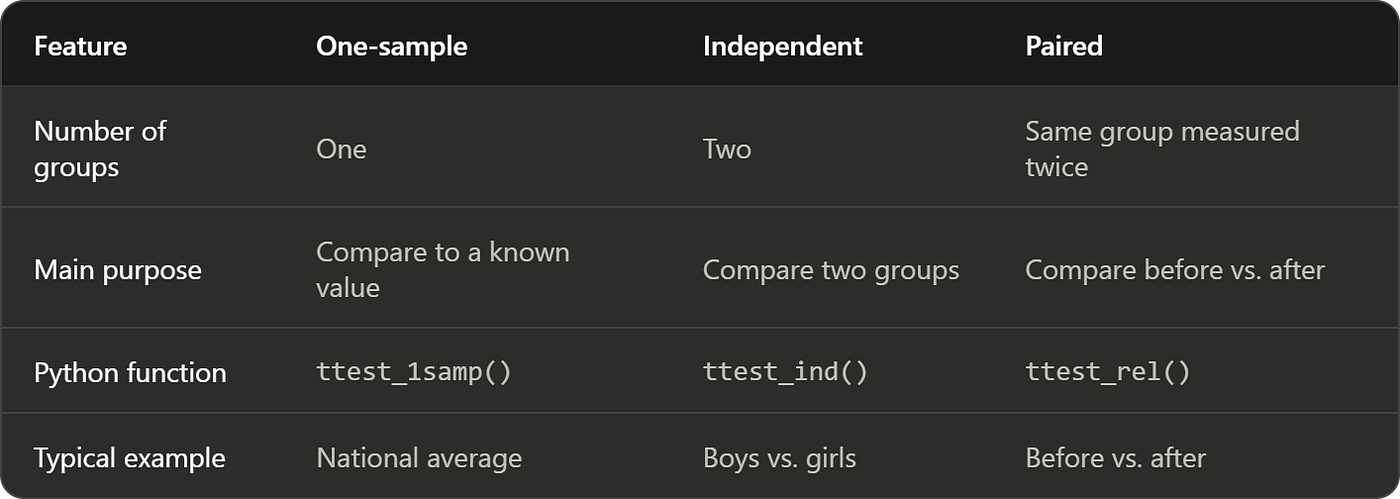Select the 'Compare to a known value' cell
The width and height of the screenshot is (1400, 499).
443,270
